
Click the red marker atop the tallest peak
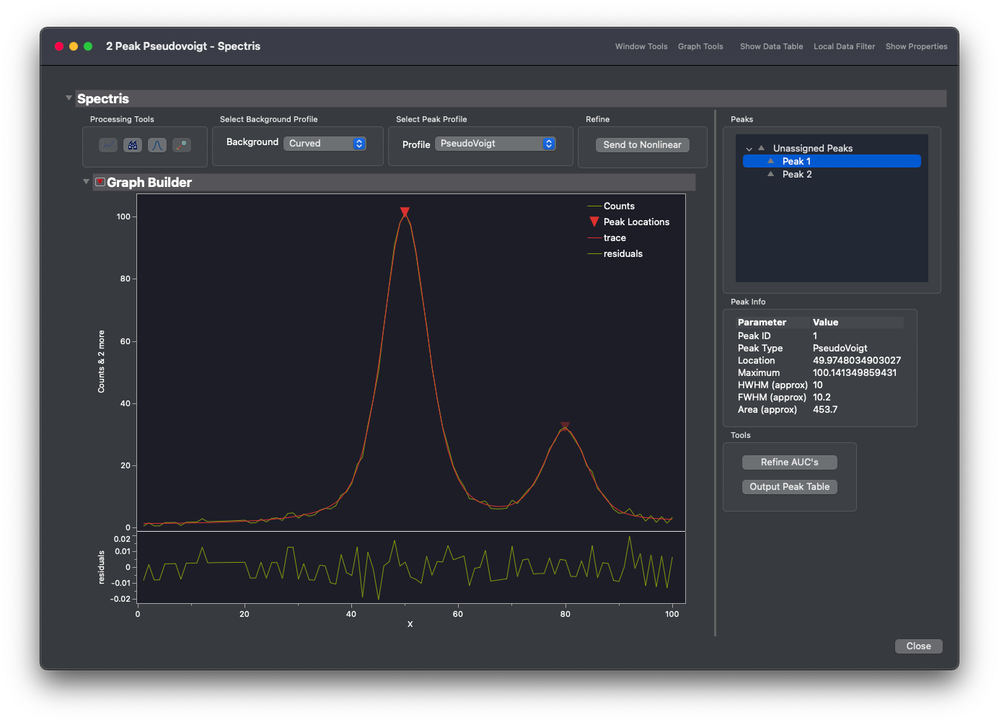[x=405, y=212]
